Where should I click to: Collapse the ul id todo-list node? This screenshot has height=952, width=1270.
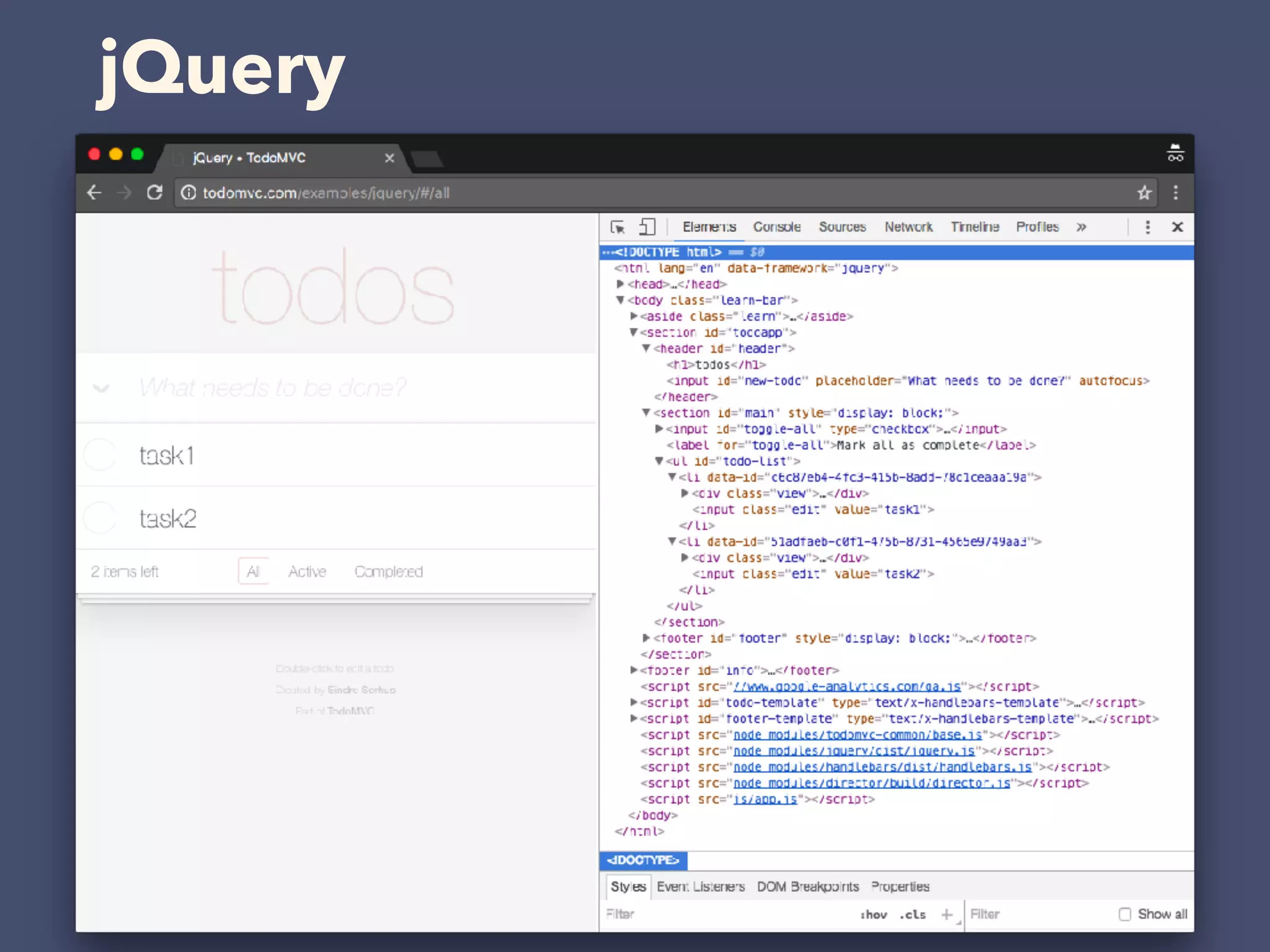(659, 461)
